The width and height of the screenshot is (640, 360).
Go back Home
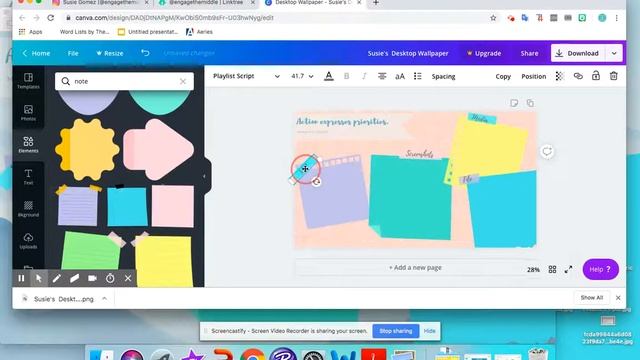click(36, 53)
